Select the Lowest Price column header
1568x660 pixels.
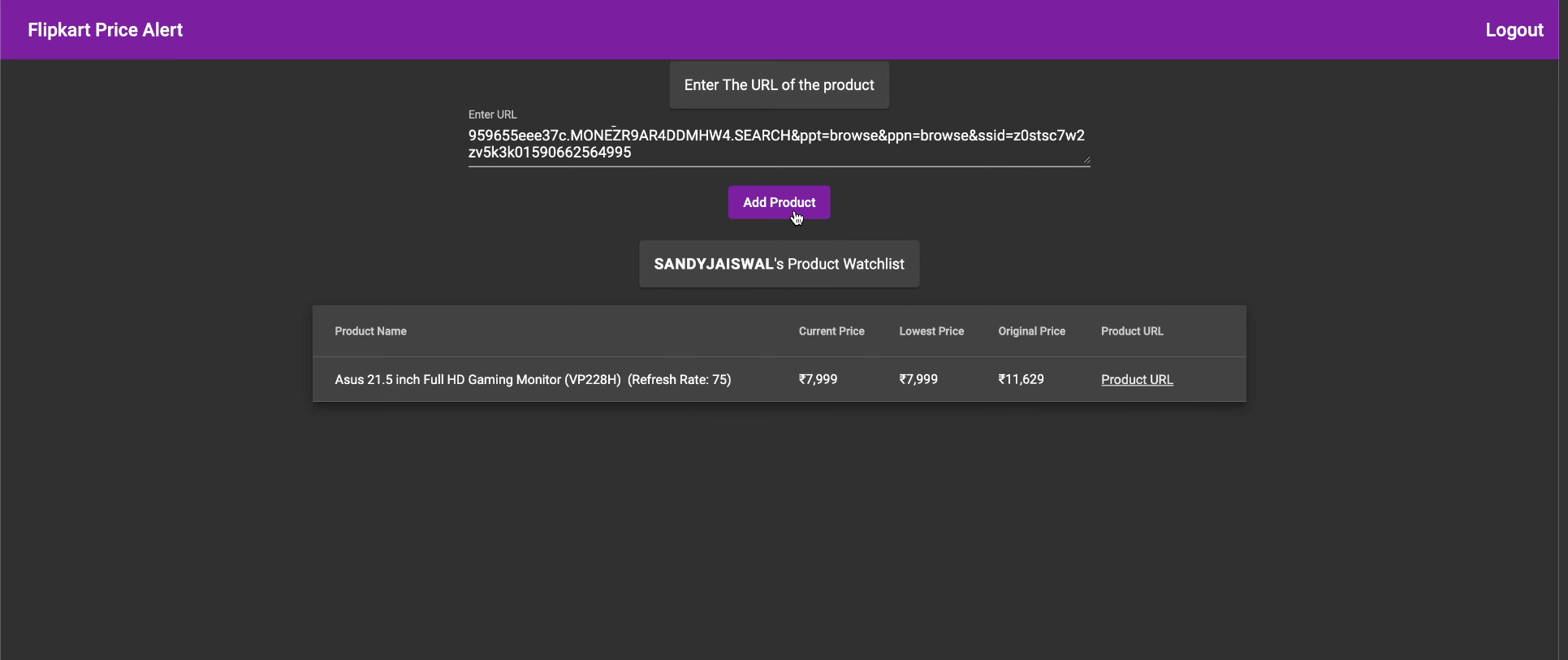tap(931, 331)
